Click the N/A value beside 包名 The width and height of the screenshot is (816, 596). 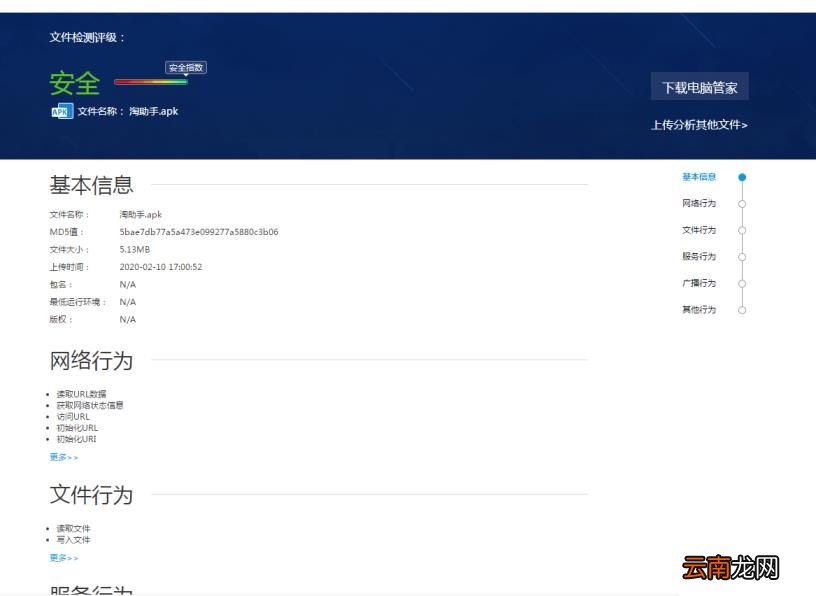[128, 285]
